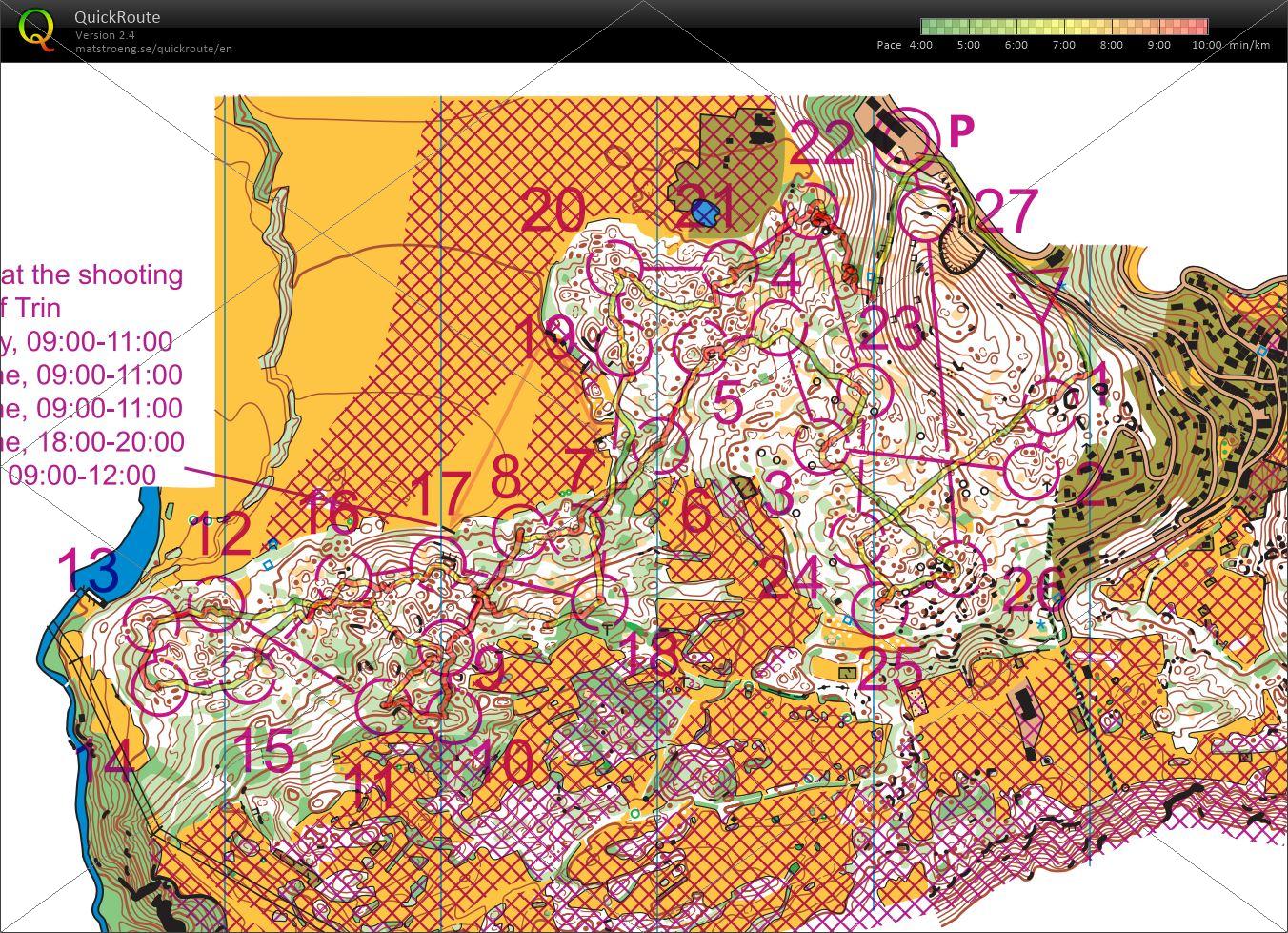The width and height of the screenshot is (1288, 933).
Task: Click the 'at the shooting' notice text
Action: point(91,274)
